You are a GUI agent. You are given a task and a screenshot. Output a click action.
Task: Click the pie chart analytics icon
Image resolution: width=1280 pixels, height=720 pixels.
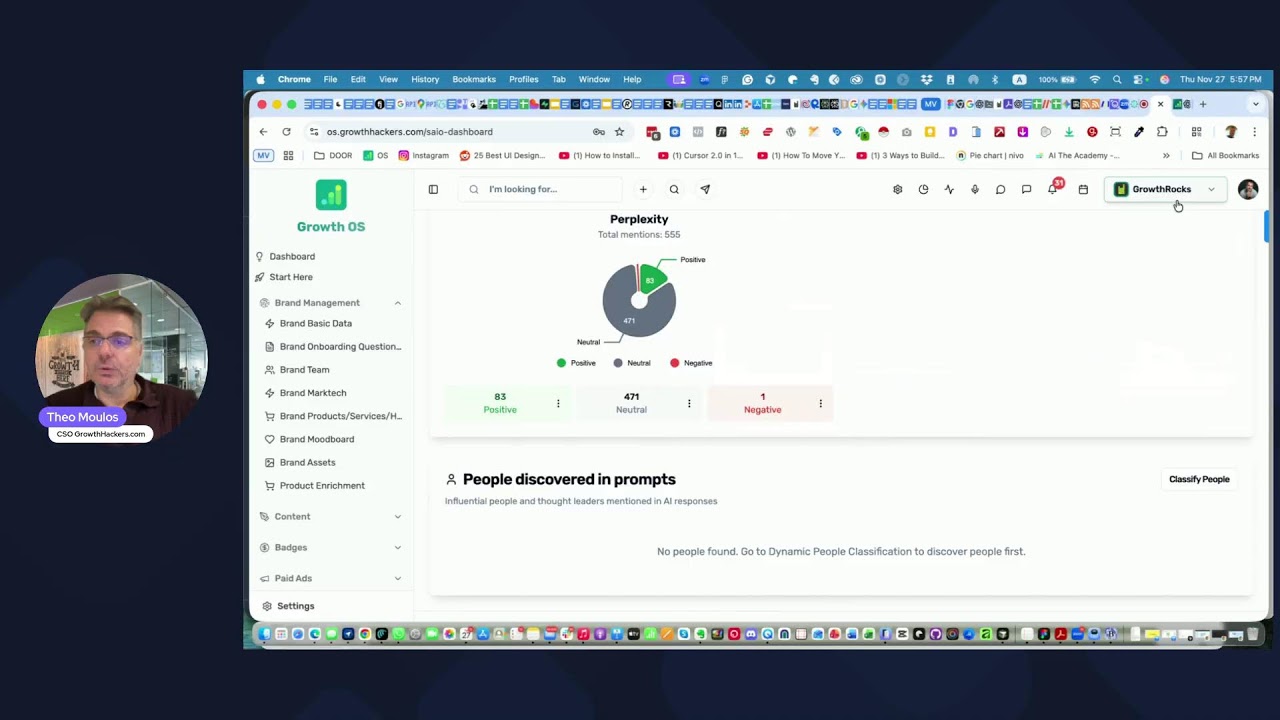click(x=923, y=189)
